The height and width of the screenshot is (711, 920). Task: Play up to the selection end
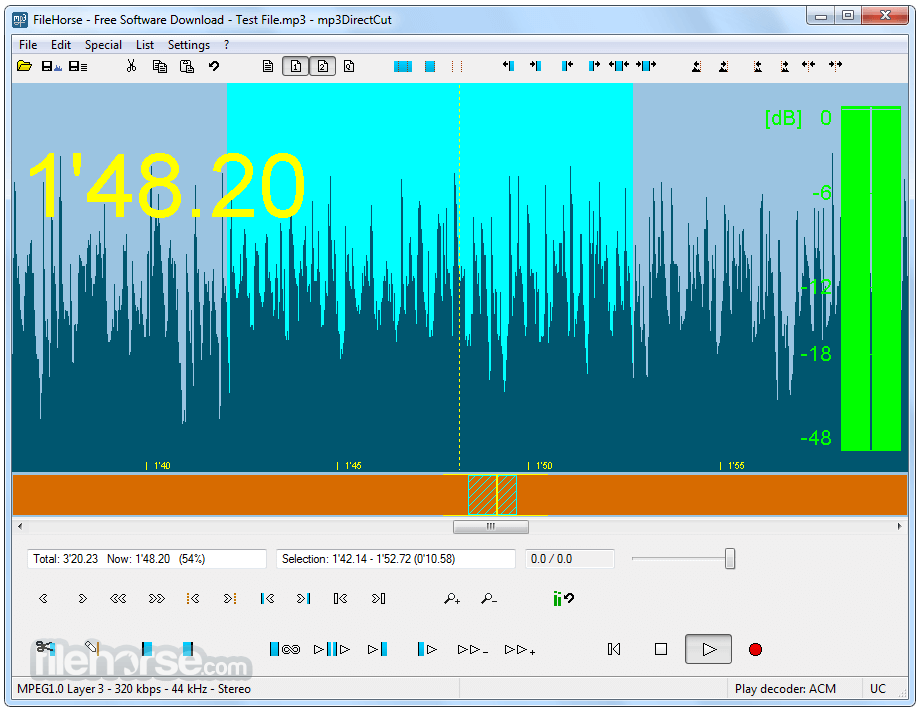377,649
